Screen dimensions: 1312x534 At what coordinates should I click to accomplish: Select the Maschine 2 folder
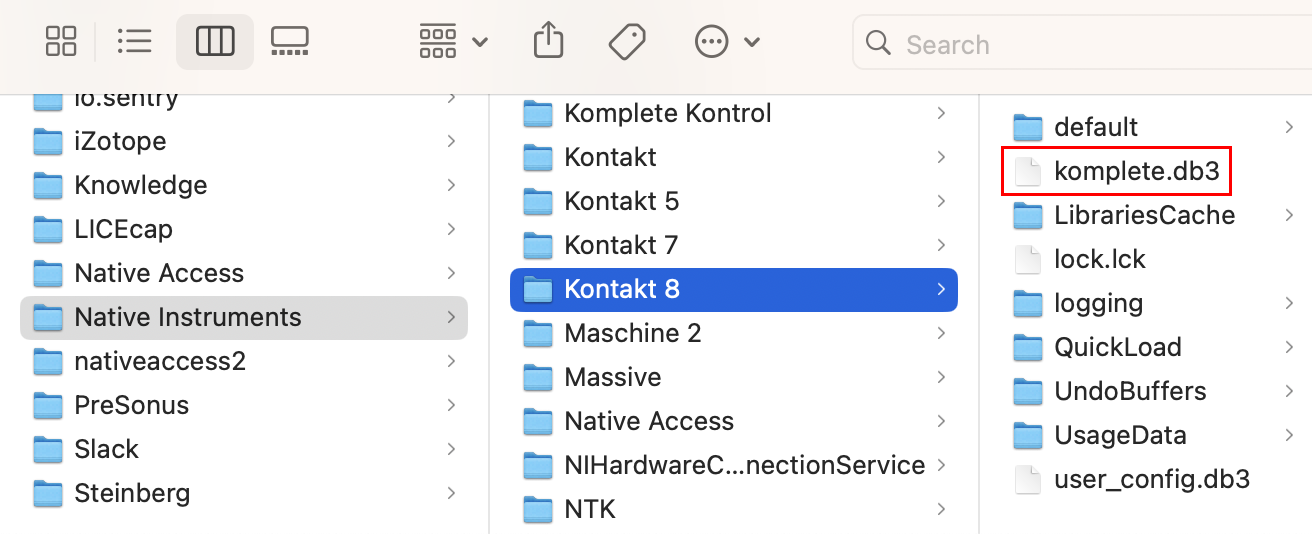click(632, 333)
